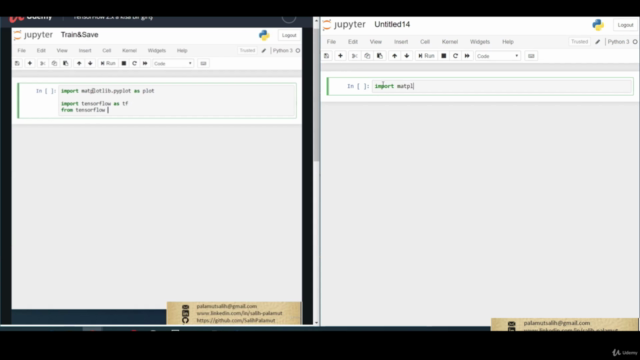This screenshot has height=360, width=640.
Task: Restart kernel in Untitled14 notebook
Action: coord(456,56)
